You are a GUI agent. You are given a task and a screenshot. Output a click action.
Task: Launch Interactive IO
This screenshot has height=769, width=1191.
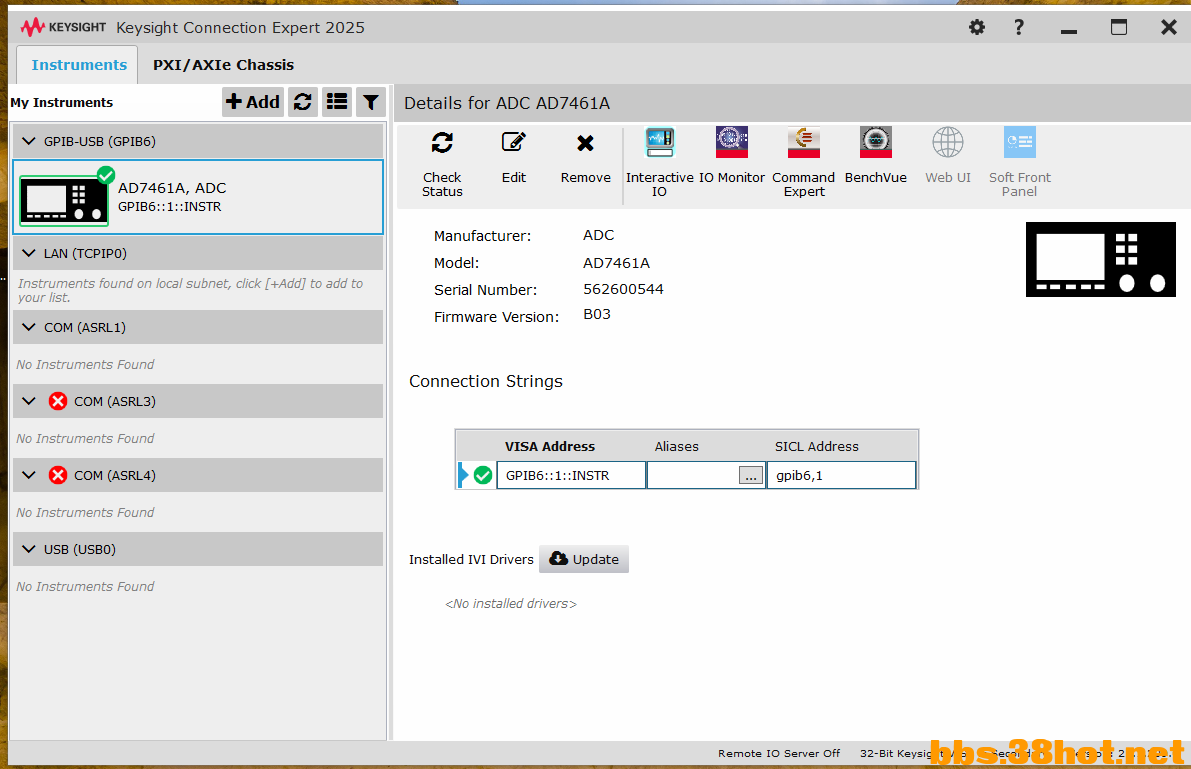point(659,163)
